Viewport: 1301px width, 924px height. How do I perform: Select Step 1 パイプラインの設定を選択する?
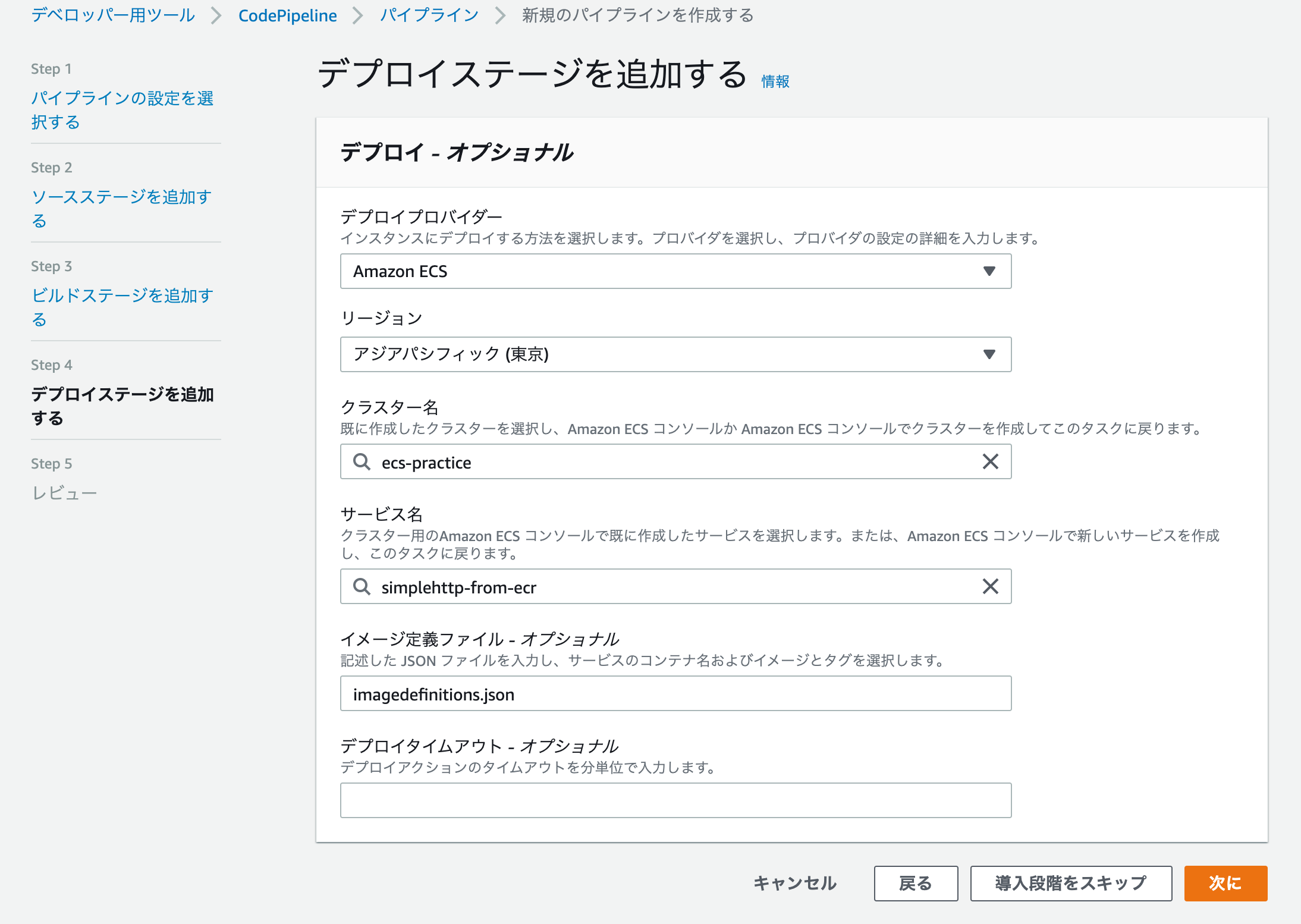pyautogui.click(x=124, y=111)
